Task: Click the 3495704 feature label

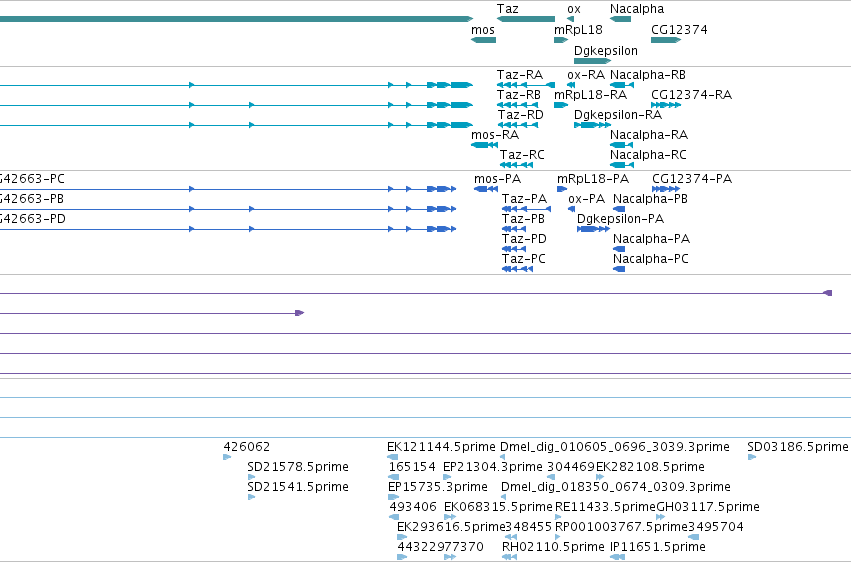Action: tap(716, 527)
